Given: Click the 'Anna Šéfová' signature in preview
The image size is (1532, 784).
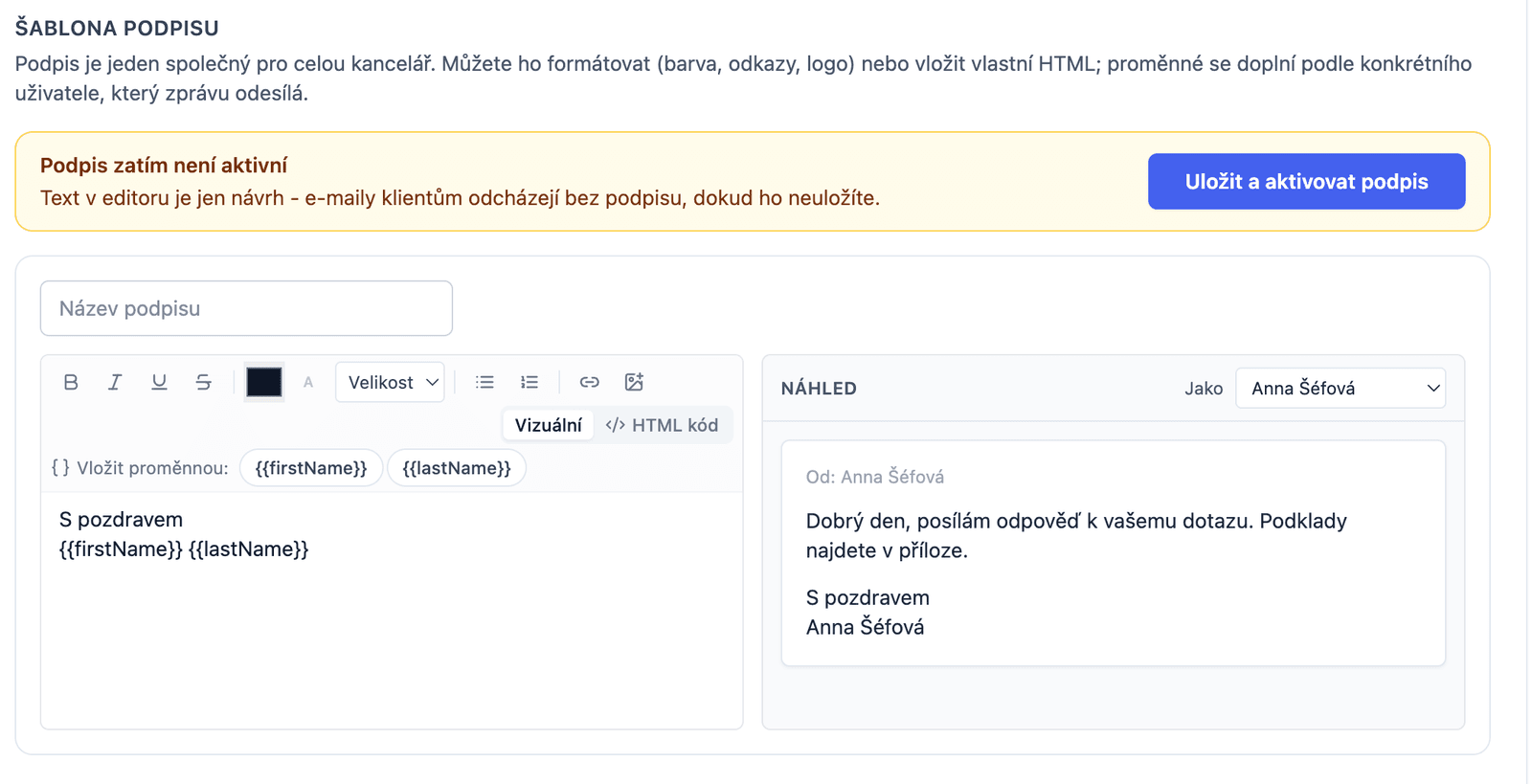Looking at the screenshot, I should (865, 628).
